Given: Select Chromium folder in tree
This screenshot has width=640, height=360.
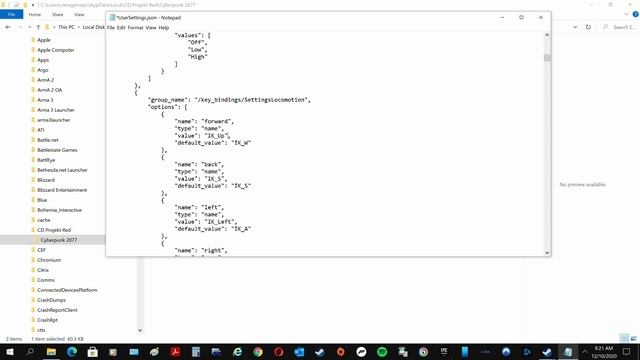Looking at the screenshot, I should 49,260.
